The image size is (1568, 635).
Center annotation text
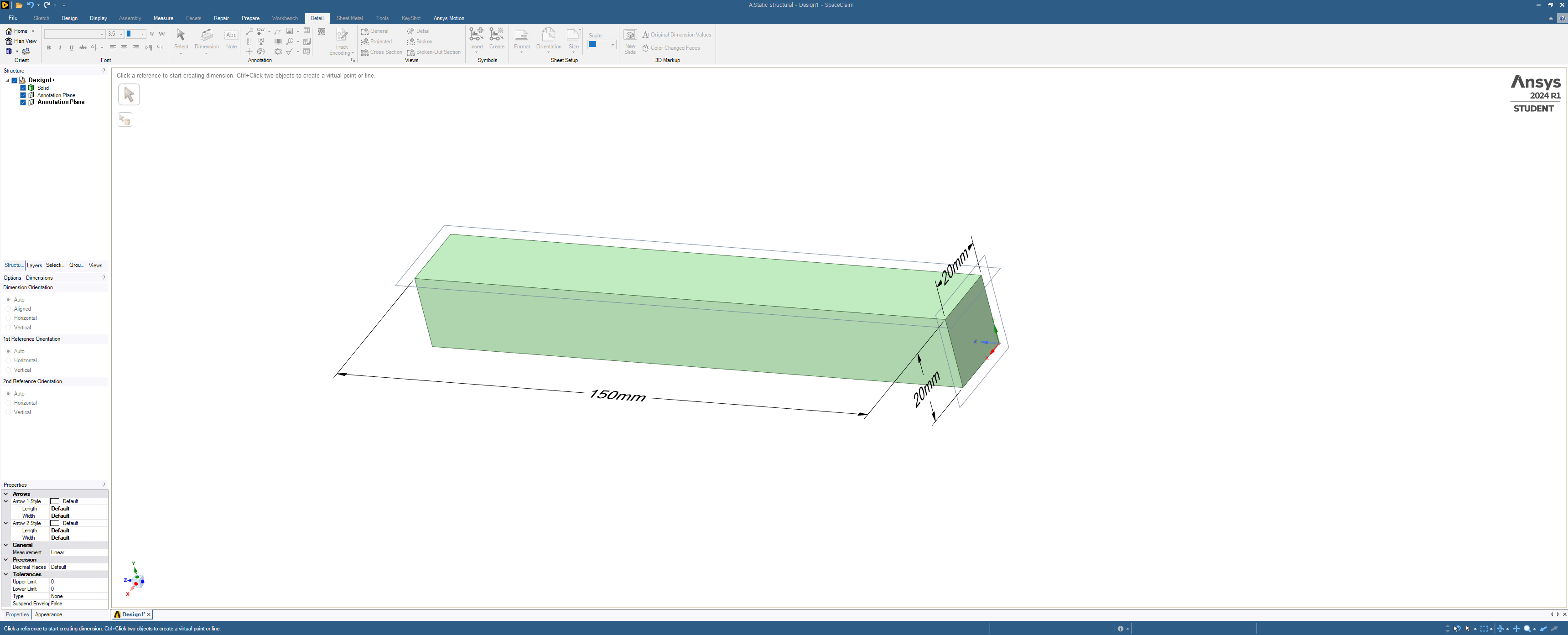(x=124, y=47)
